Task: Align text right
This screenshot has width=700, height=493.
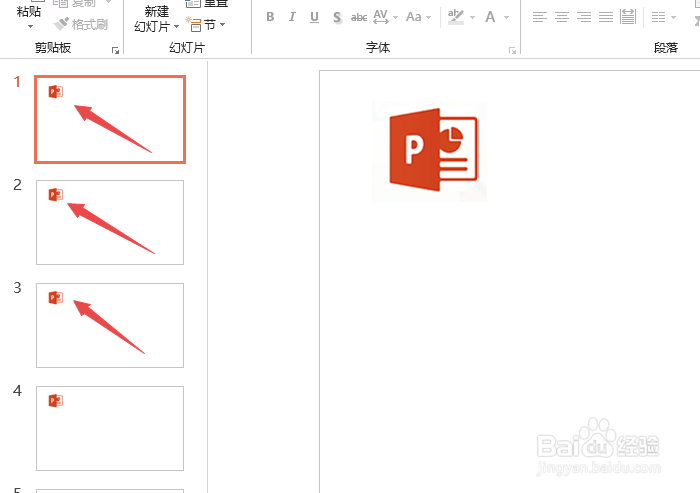Action: coord(584,17)
